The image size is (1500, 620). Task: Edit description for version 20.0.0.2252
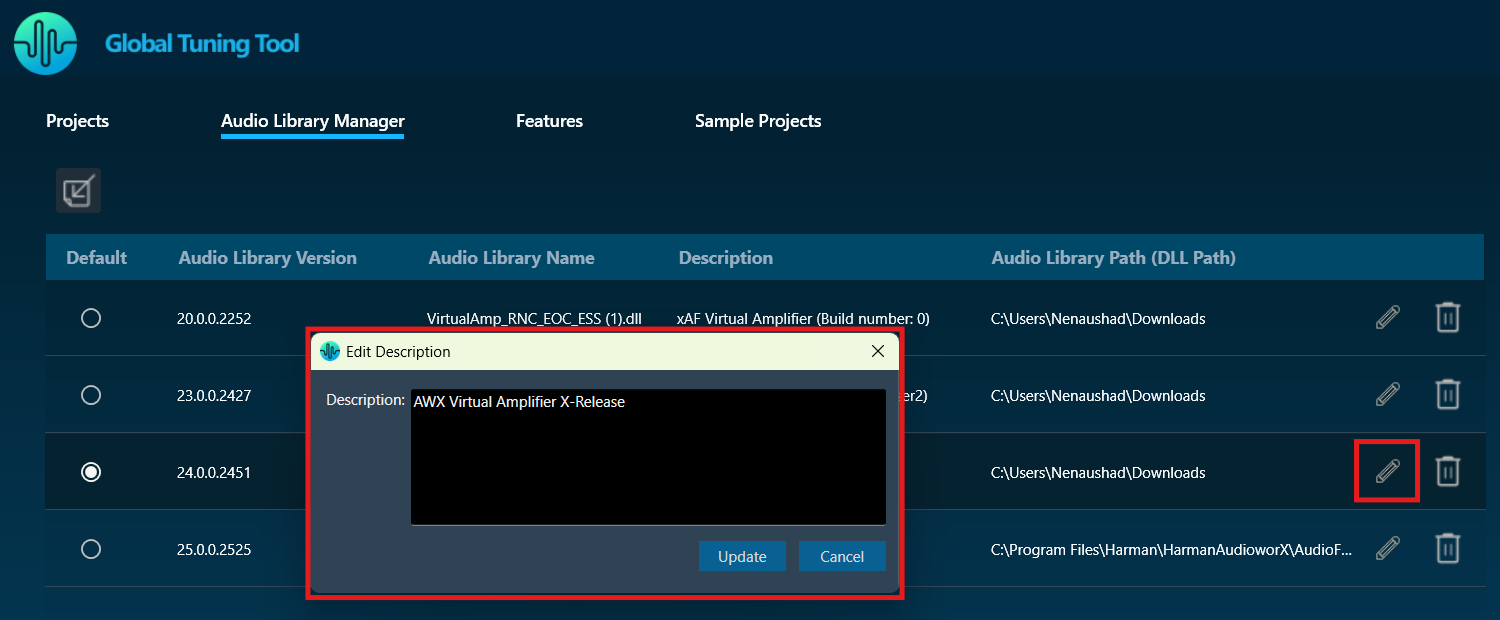click(x=1387, y=318)
